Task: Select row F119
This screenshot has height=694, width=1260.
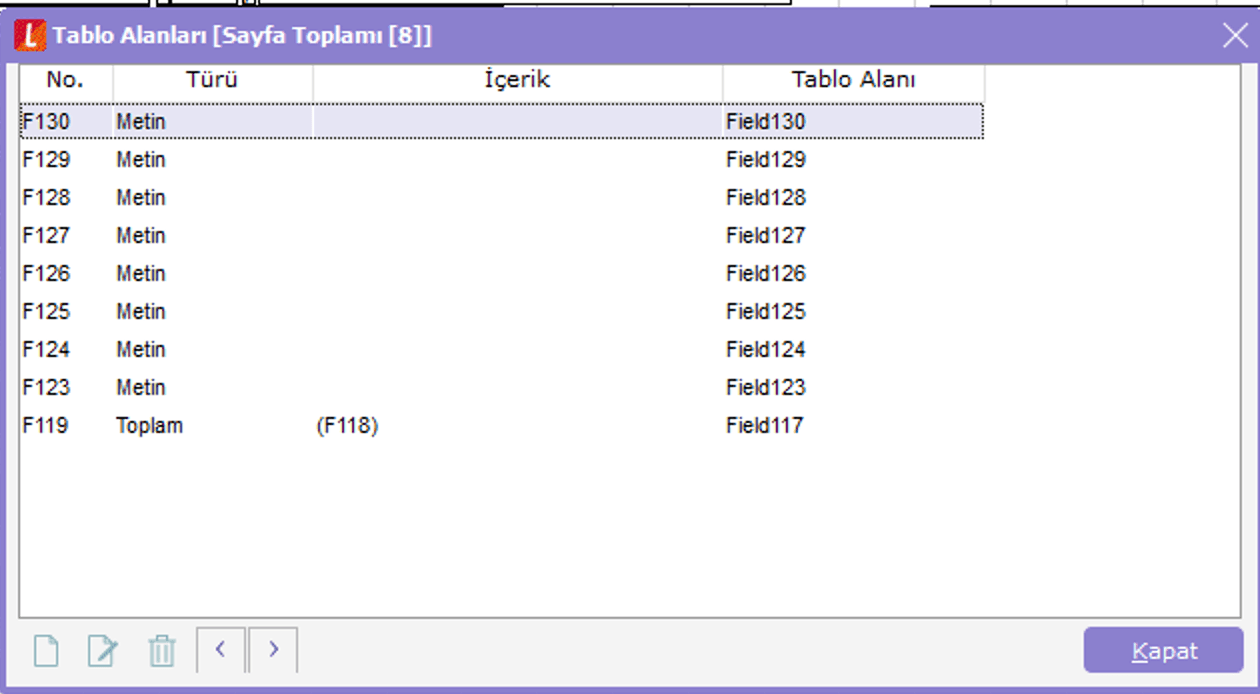Action: (502, 425)
